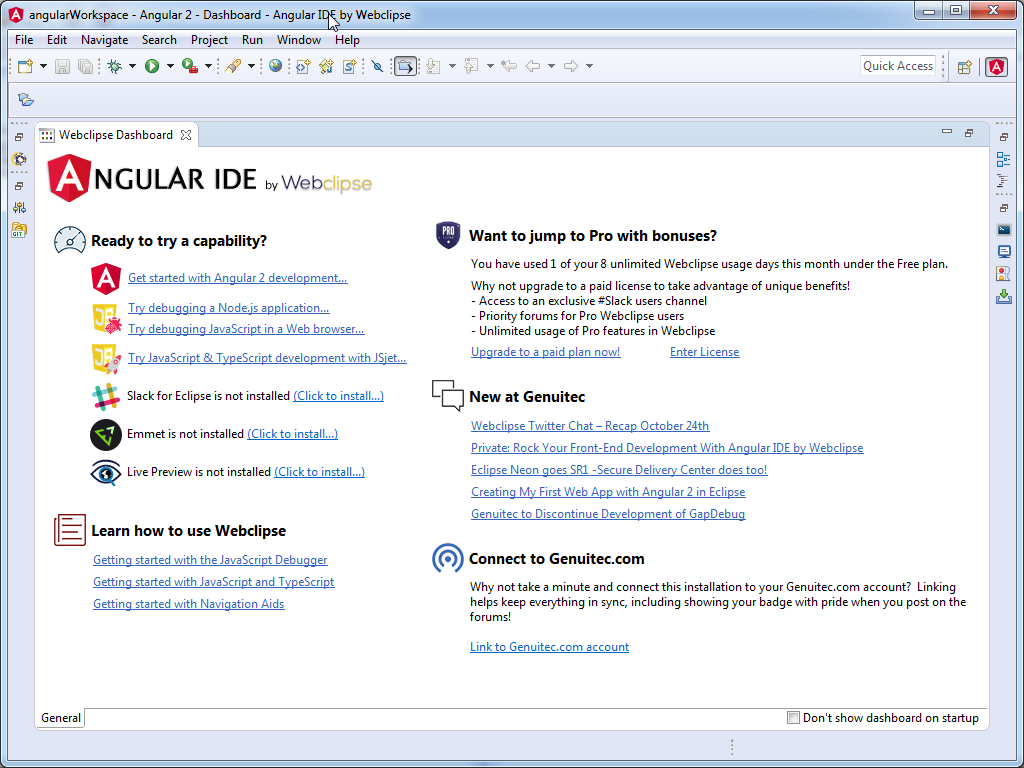The image size is (1024, 768).
Task: Open Link to Genuitec.com account
Action: point(549,647)
